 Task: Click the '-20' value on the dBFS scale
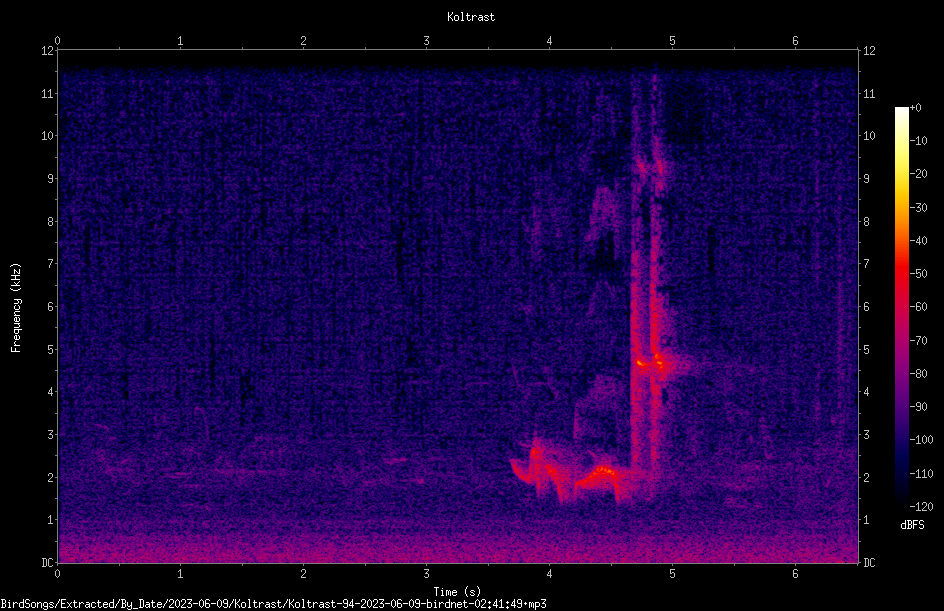click(x=918, y=173)
